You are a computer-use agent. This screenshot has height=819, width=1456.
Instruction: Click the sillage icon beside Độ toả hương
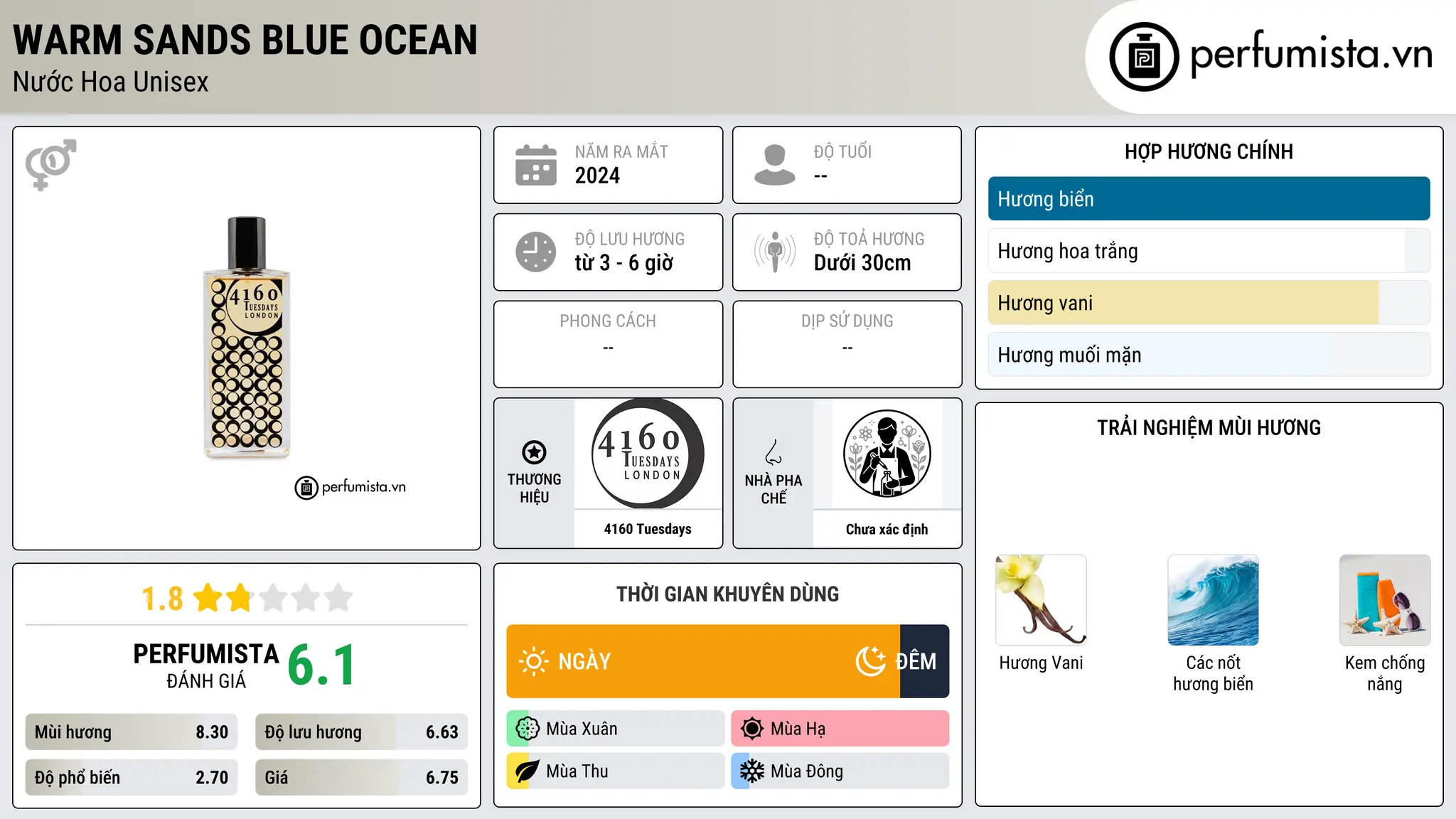point(774,252)
